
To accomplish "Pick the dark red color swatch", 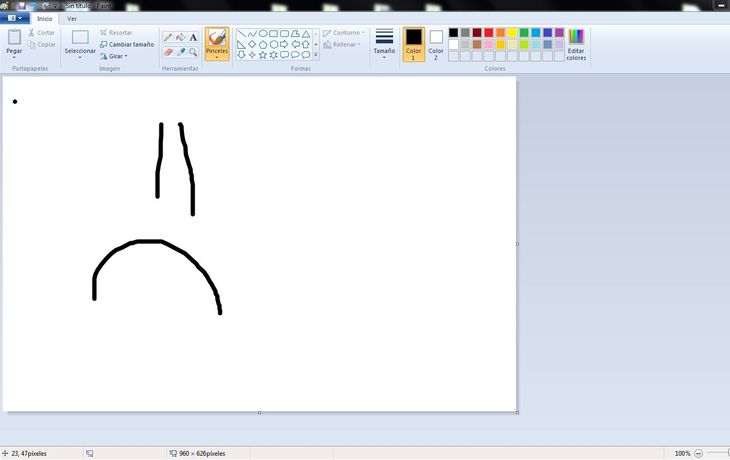I will pyautogui.click(x=477, y=33).
